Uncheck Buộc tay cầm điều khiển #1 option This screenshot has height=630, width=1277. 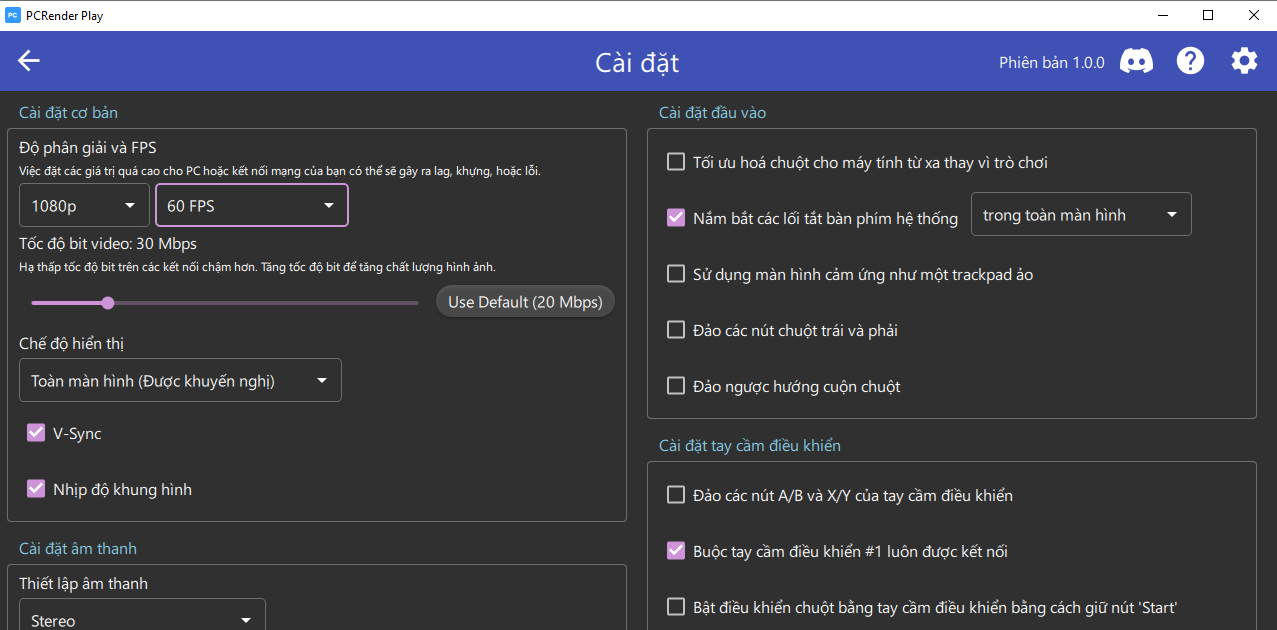pyautogui.click(x=676, y=551)
